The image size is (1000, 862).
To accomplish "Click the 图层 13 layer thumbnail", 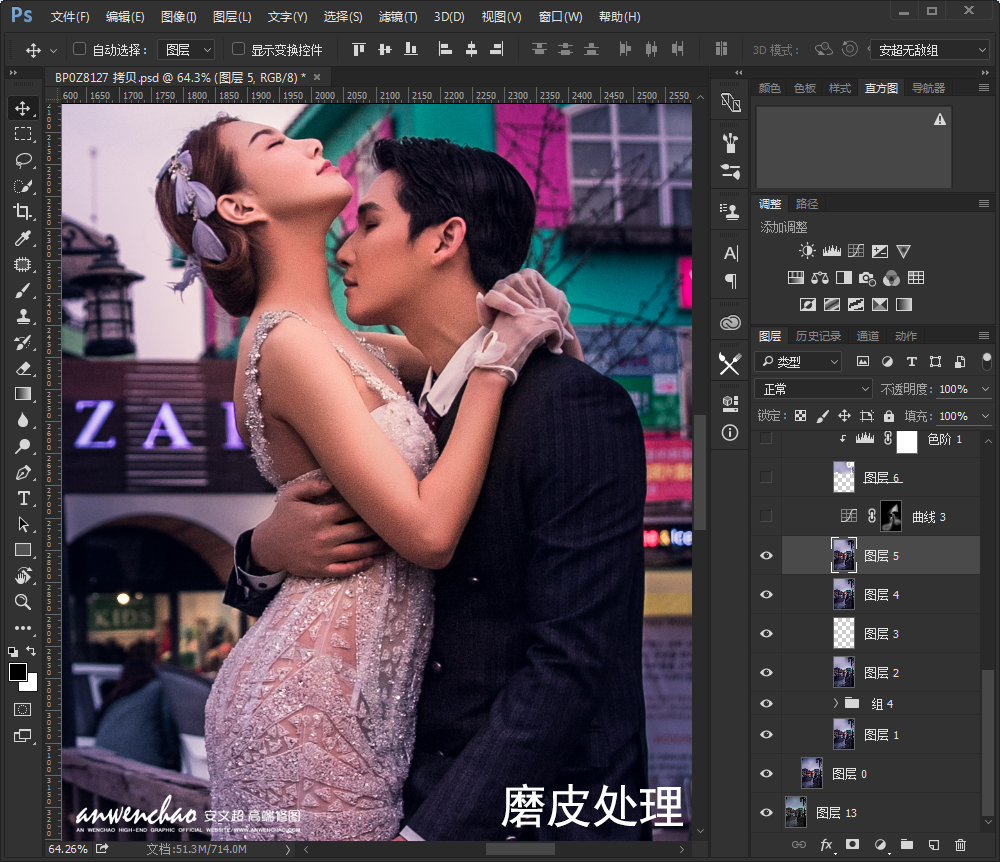I will click(795, 812).
